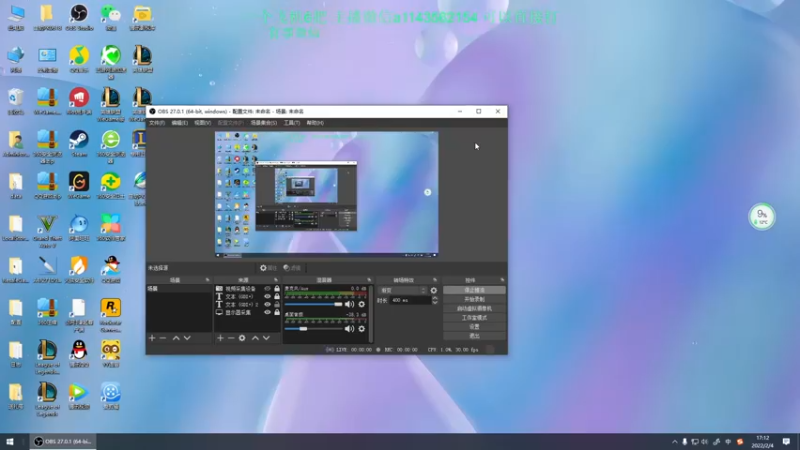The image size is (800, 450).
Task: Toggle visibility of video capture device source
Action: [x=267, y=289]
